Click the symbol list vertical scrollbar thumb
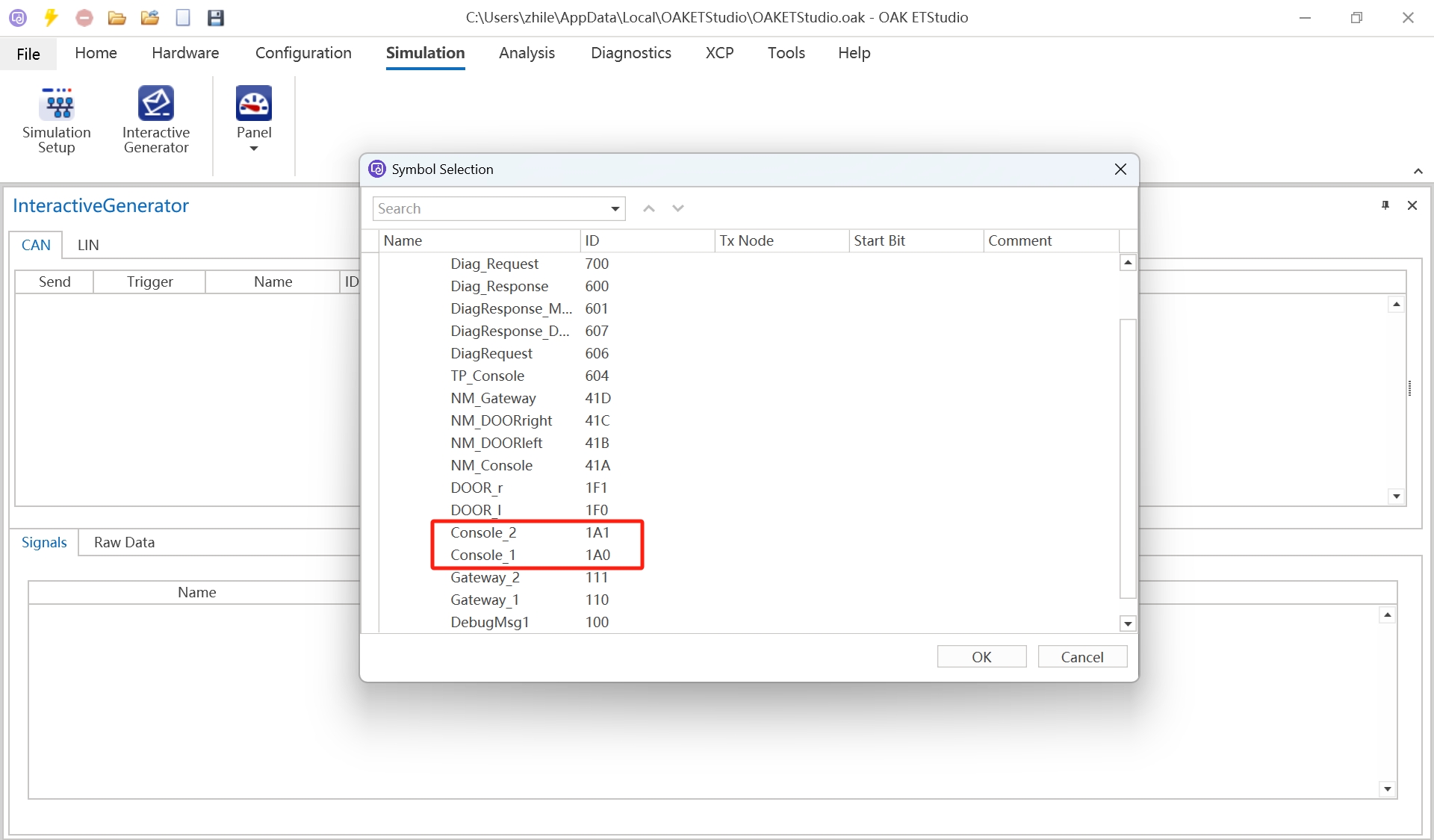This screenshot has width=1434, height=840. point(1128,457)
